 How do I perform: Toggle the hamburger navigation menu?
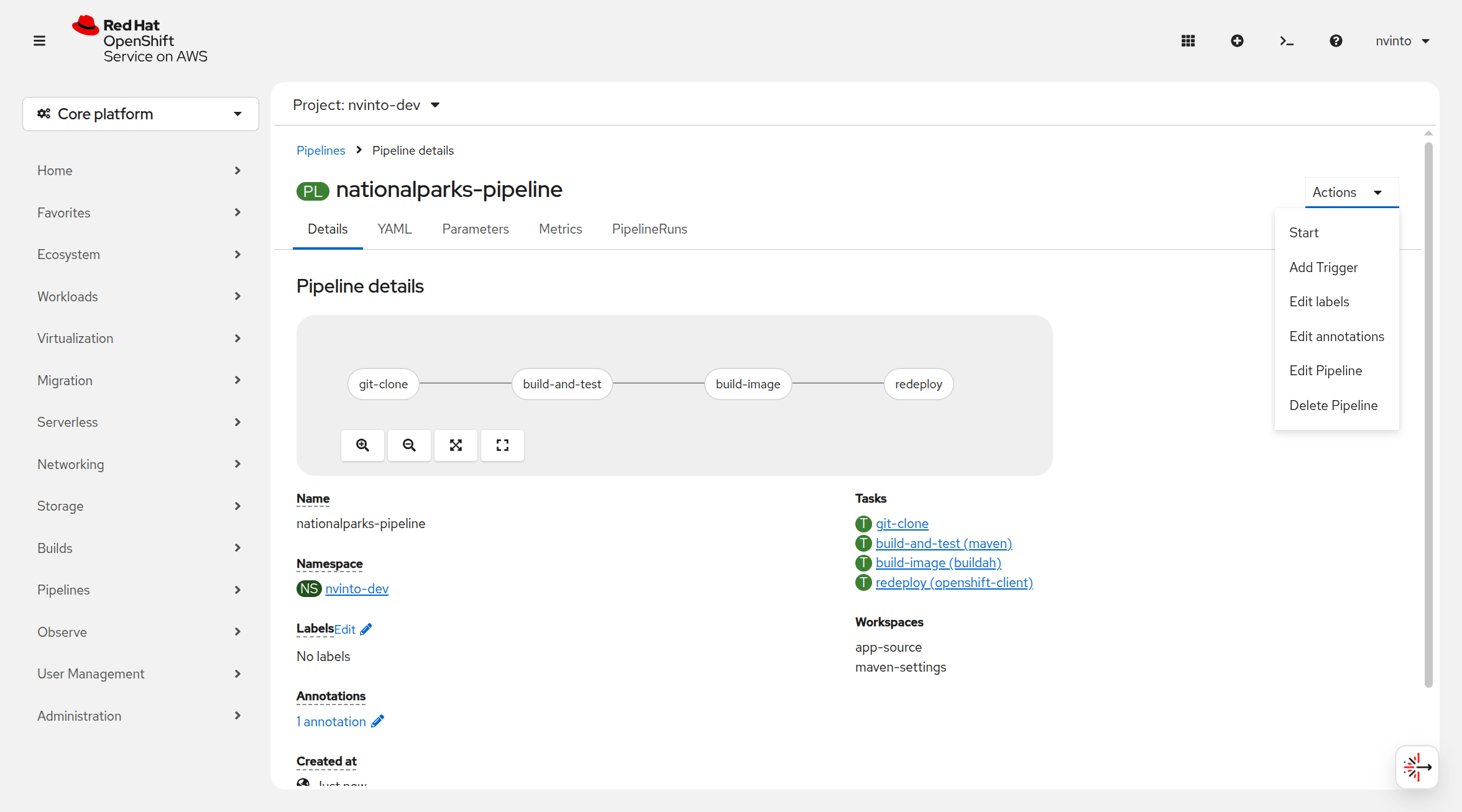39,41
